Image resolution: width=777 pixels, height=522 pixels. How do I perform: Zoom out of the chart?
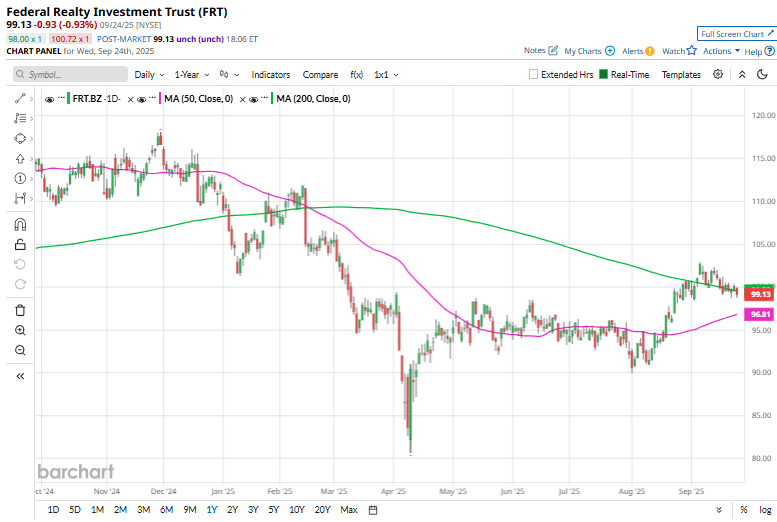pos(20,350)
